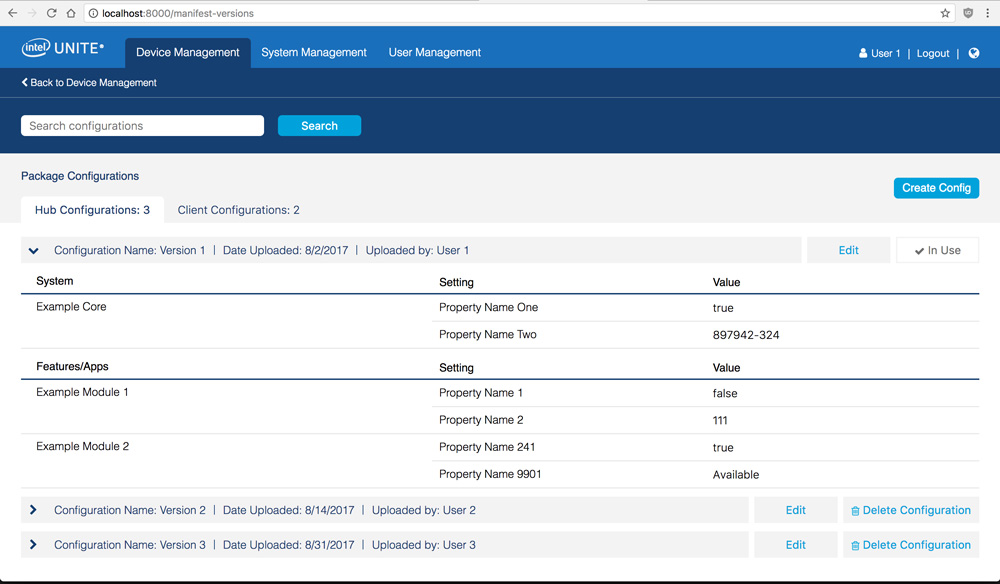This screenshot has height=584, width=1000.
Task: Click the In Use status button
Action: click(x=938, y=250)
